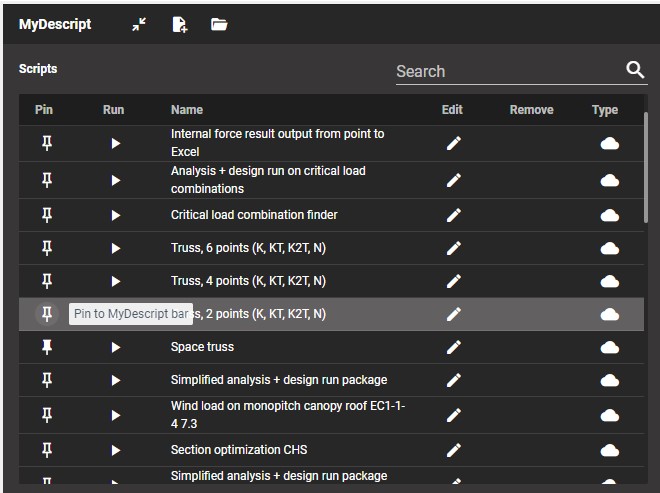660x493 pixels.
Task: Click the Edit column header
Action: (x=452, y=110)
